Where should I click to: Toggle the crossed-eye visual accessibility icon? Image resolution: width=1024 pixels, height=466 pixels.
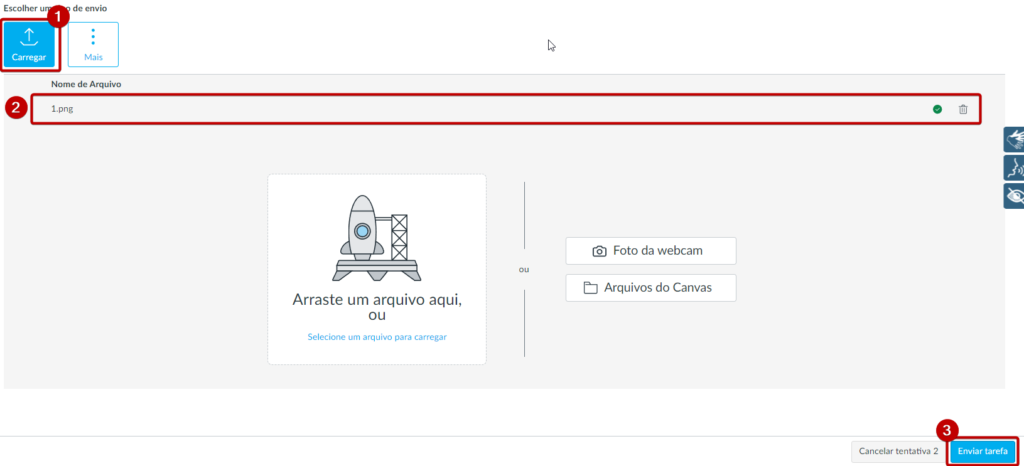pos(1014,195)
